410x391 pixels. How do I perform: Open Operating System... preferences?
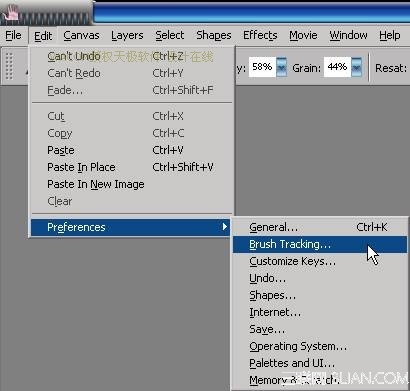[320, 346]
